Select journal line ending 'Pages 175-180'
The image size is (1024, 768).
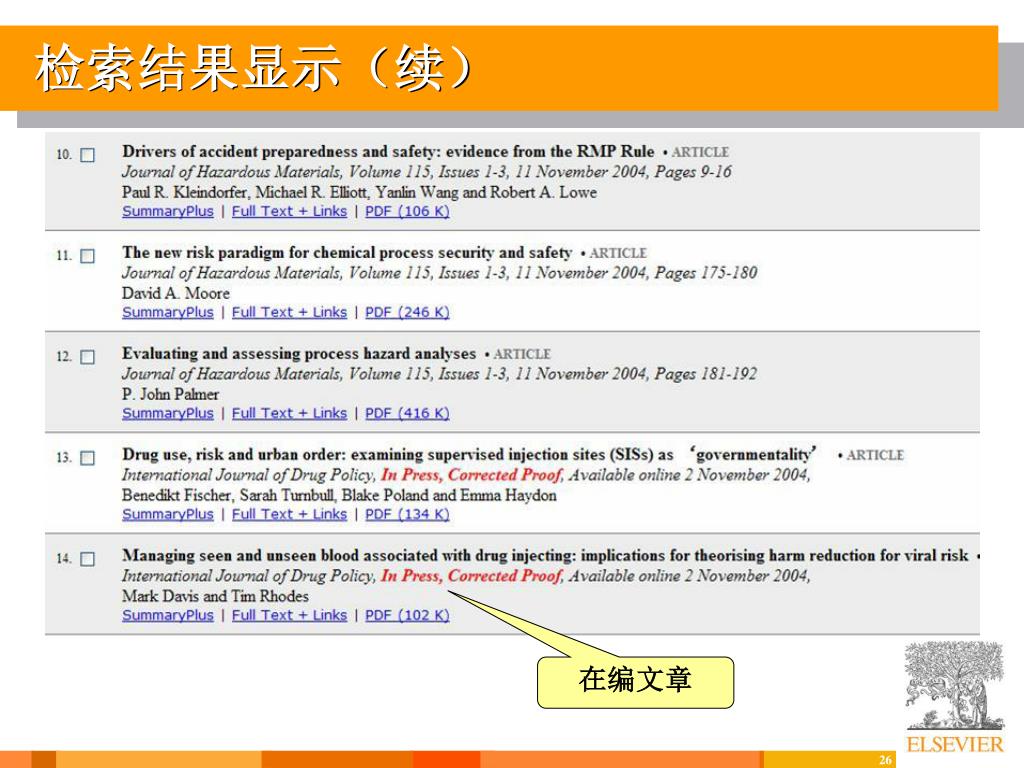[x=440, y=273]
